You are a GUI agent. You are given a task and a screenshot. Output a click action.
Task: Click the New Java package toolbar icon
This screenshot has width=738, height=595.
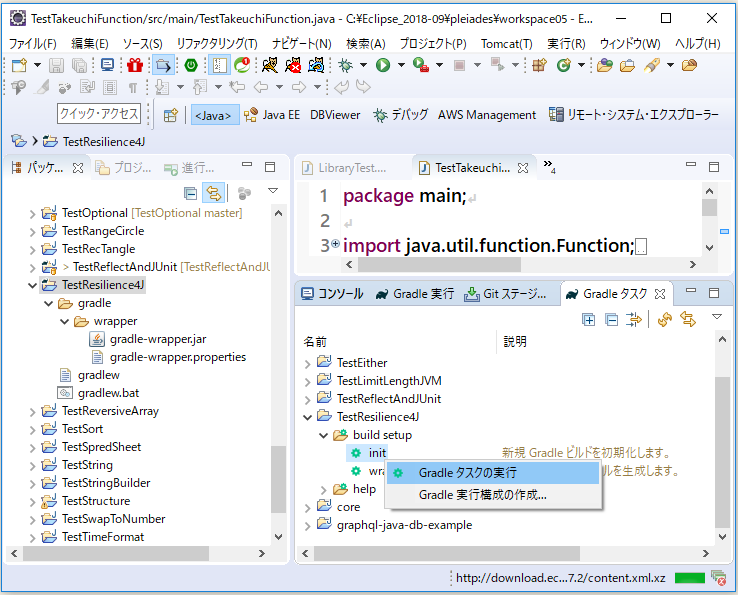pyautogui.click(x=539, y=65)
